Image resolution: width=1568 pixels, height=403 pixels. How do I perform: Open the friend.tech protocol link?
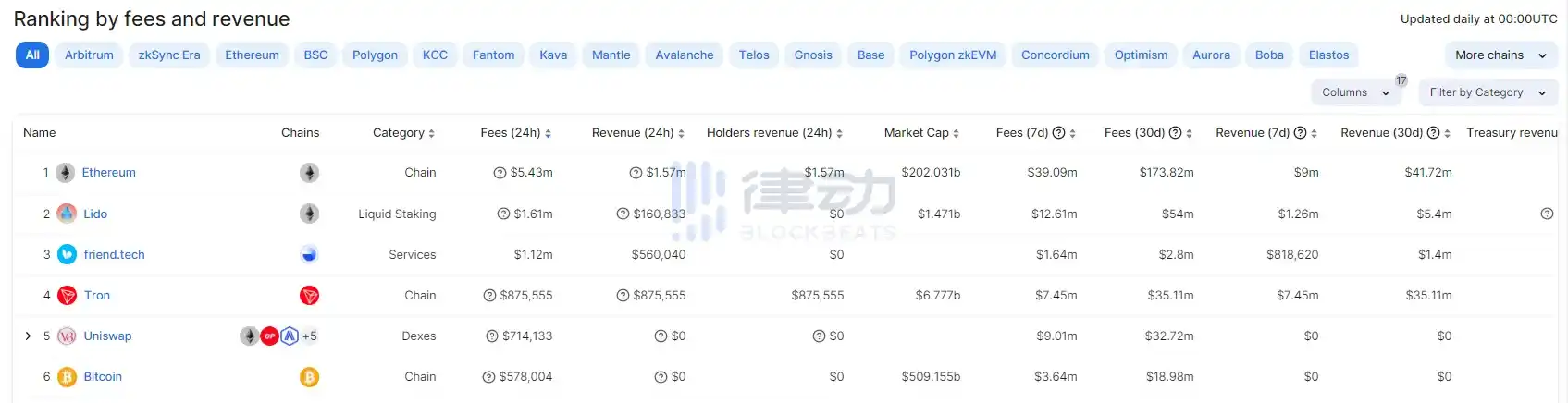[114, 254]
